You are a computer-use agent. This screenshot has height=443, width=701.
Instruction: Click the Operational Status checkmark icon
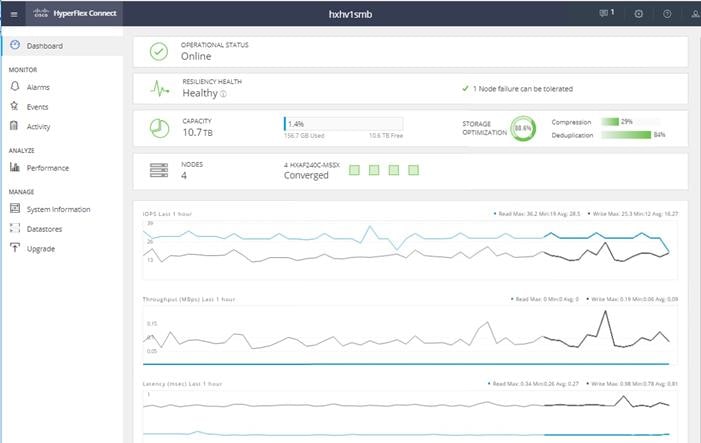pos(159,51)
